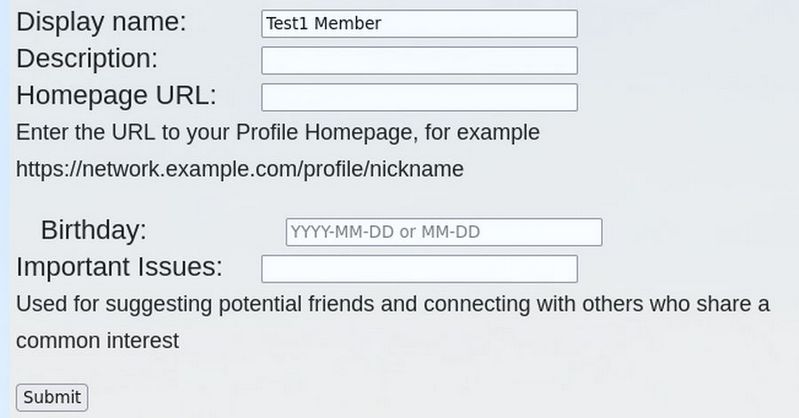799x418 pixels.
Task: Select the Birthday YYYY-MM-DD input field
Action: (444, 232)
